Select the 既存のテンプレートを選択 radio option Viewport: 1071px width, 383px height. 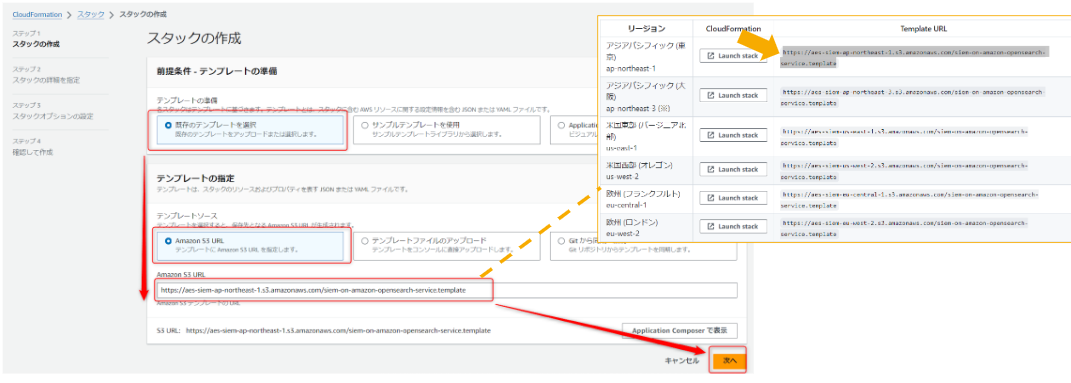pyautogui.click(x=249, y=130)
